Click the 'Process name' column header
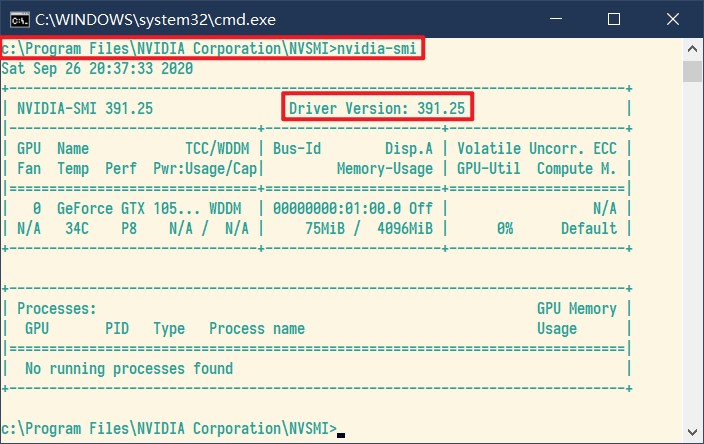 coord(257,328)
